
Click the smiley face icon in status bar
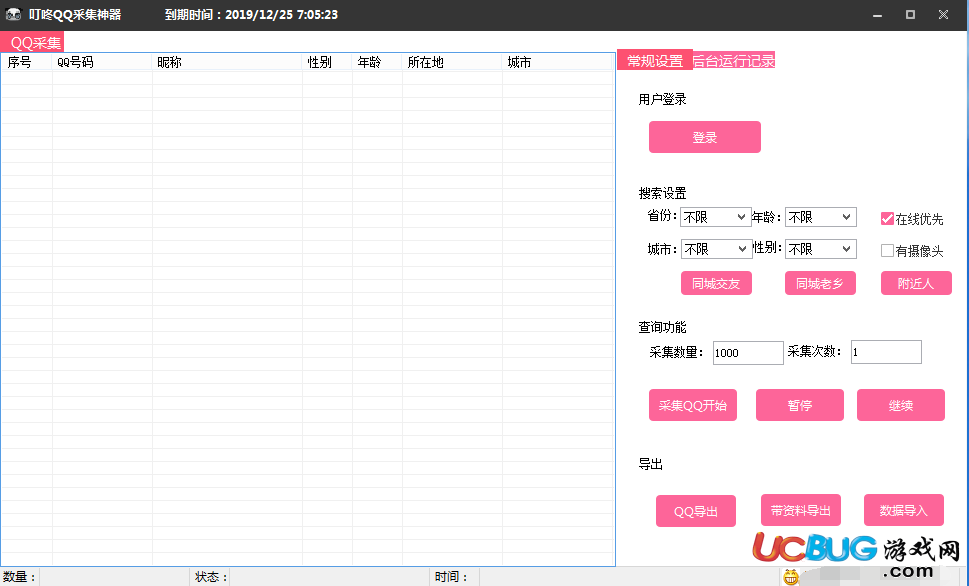[791, 577]
